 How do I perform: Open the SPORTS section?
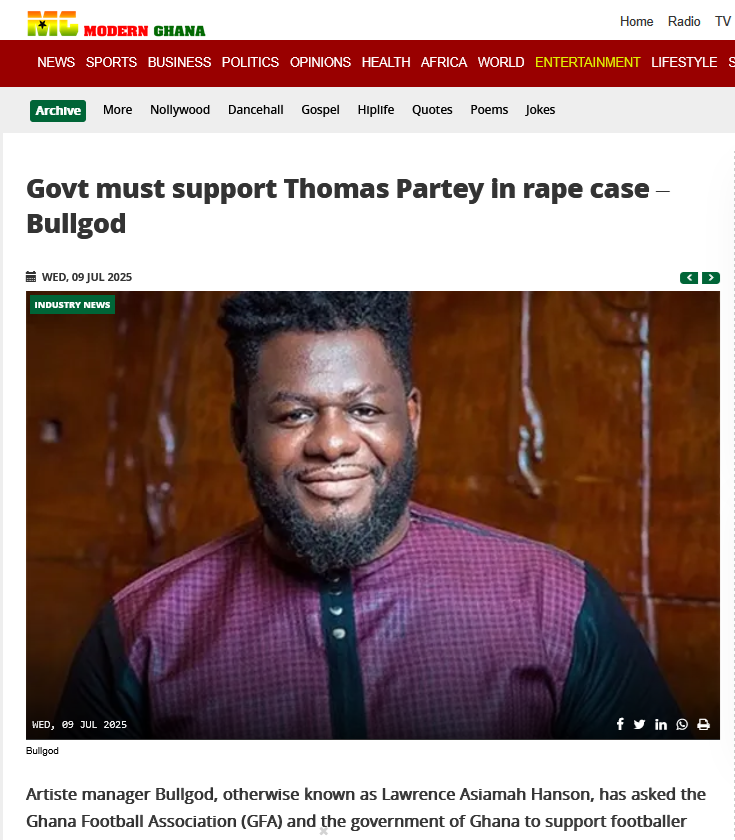pos(111,62)
